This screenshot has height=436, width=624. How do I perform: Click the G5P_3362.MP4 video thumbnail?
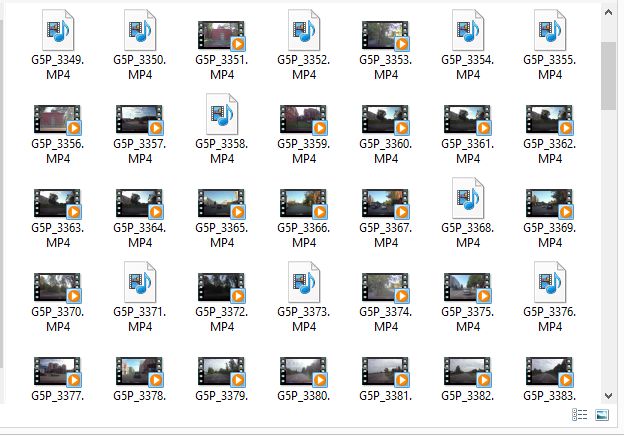coord(549,120)
